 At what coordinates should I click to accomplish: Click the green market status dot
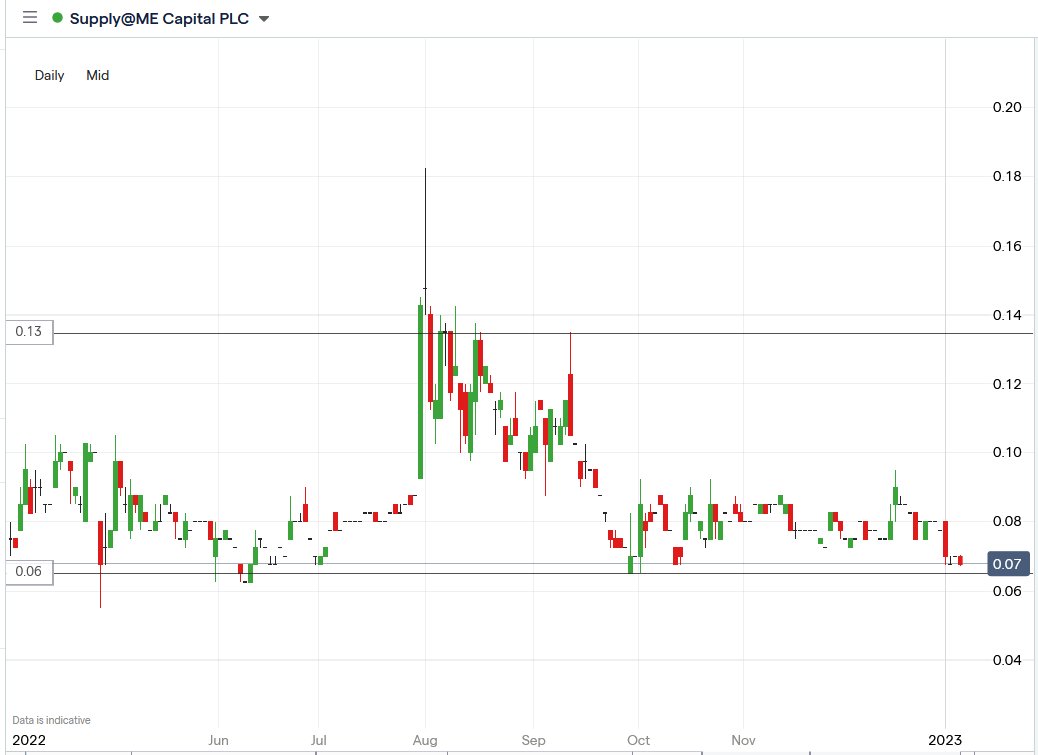58,18
